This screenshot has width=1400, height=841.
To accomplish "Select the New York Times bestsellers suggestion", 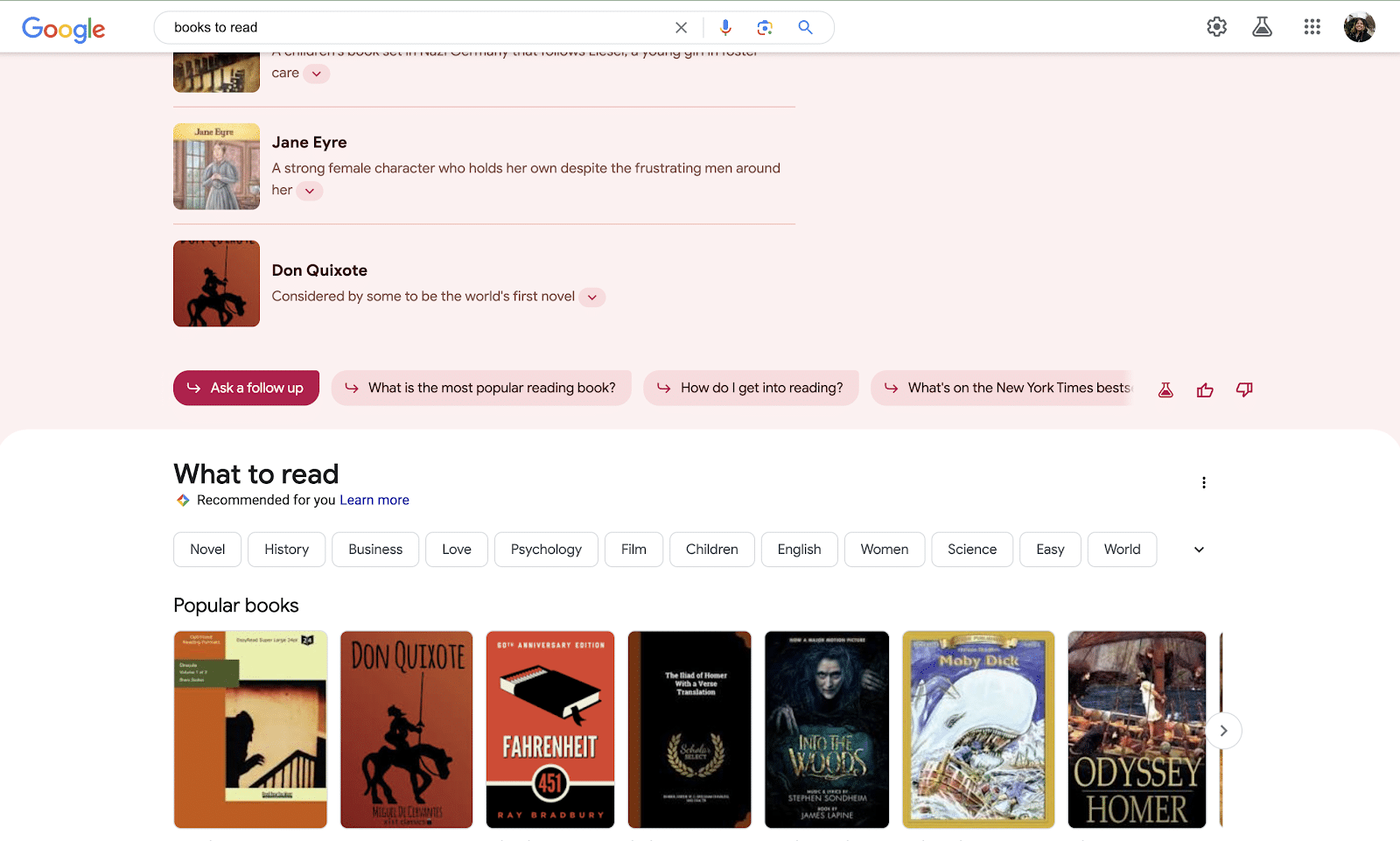I will [1002, 388].
